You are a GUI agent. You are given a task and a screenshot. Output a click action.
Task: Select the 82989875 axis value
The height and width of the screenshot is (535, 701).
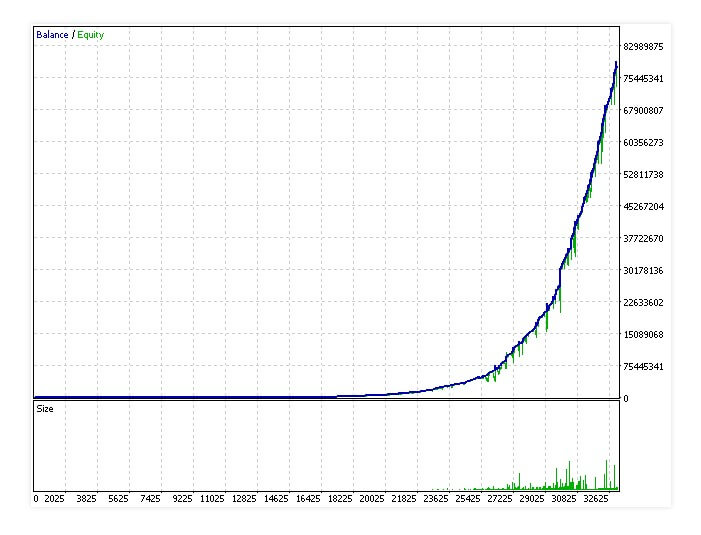click(643, 46)
